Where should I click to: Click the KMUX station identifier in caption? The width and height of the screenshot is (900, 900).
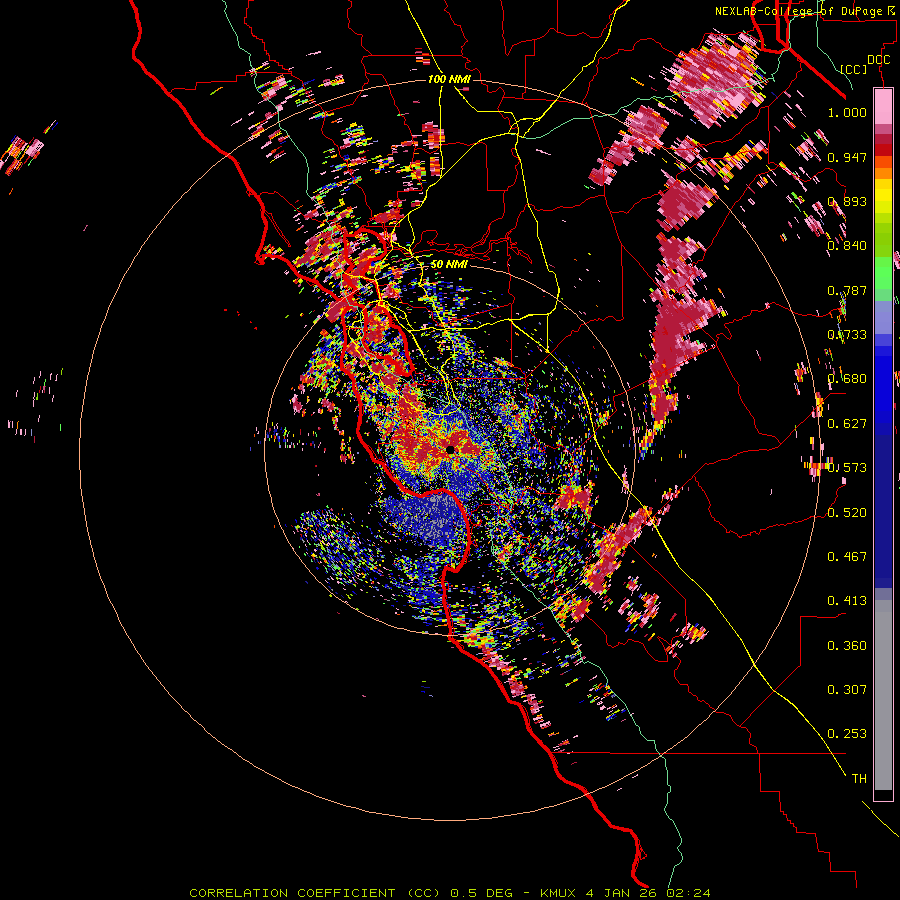pyautogui.click(x=557, y=893)
